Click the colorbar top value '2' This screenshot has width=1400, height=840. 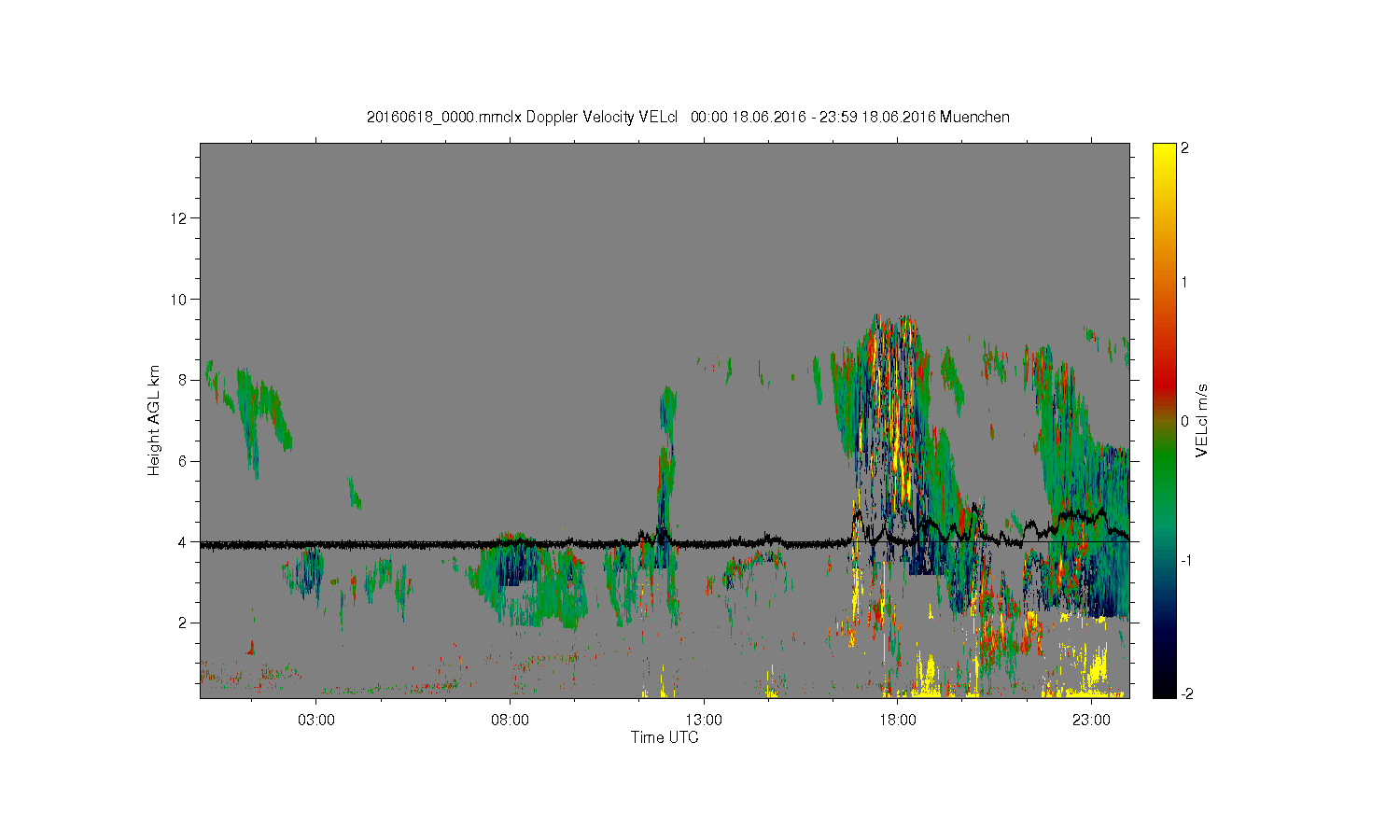(x=1184, y=149)
